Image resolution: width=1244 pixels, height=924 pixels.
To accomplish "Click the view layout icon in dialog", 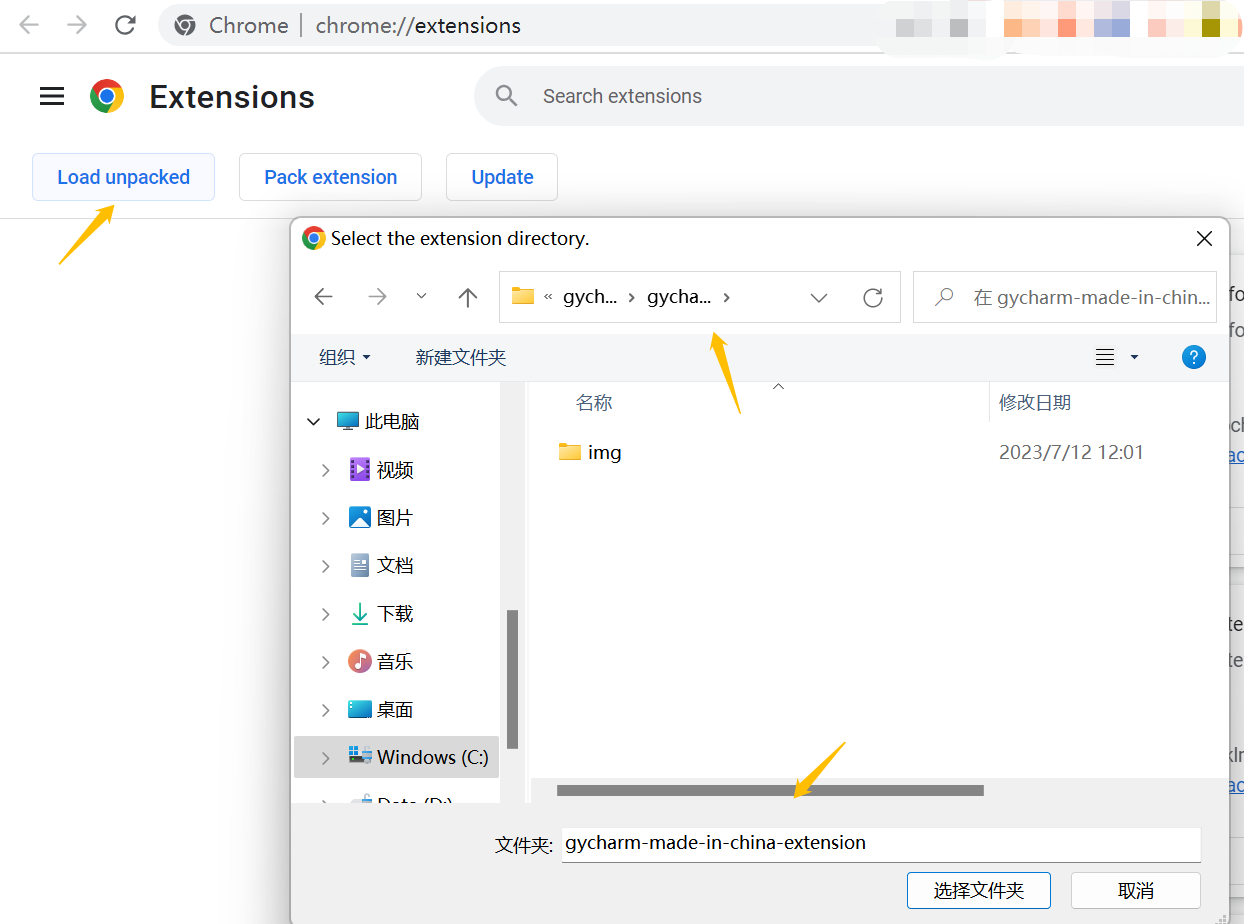I will (x=1105, y=357).
